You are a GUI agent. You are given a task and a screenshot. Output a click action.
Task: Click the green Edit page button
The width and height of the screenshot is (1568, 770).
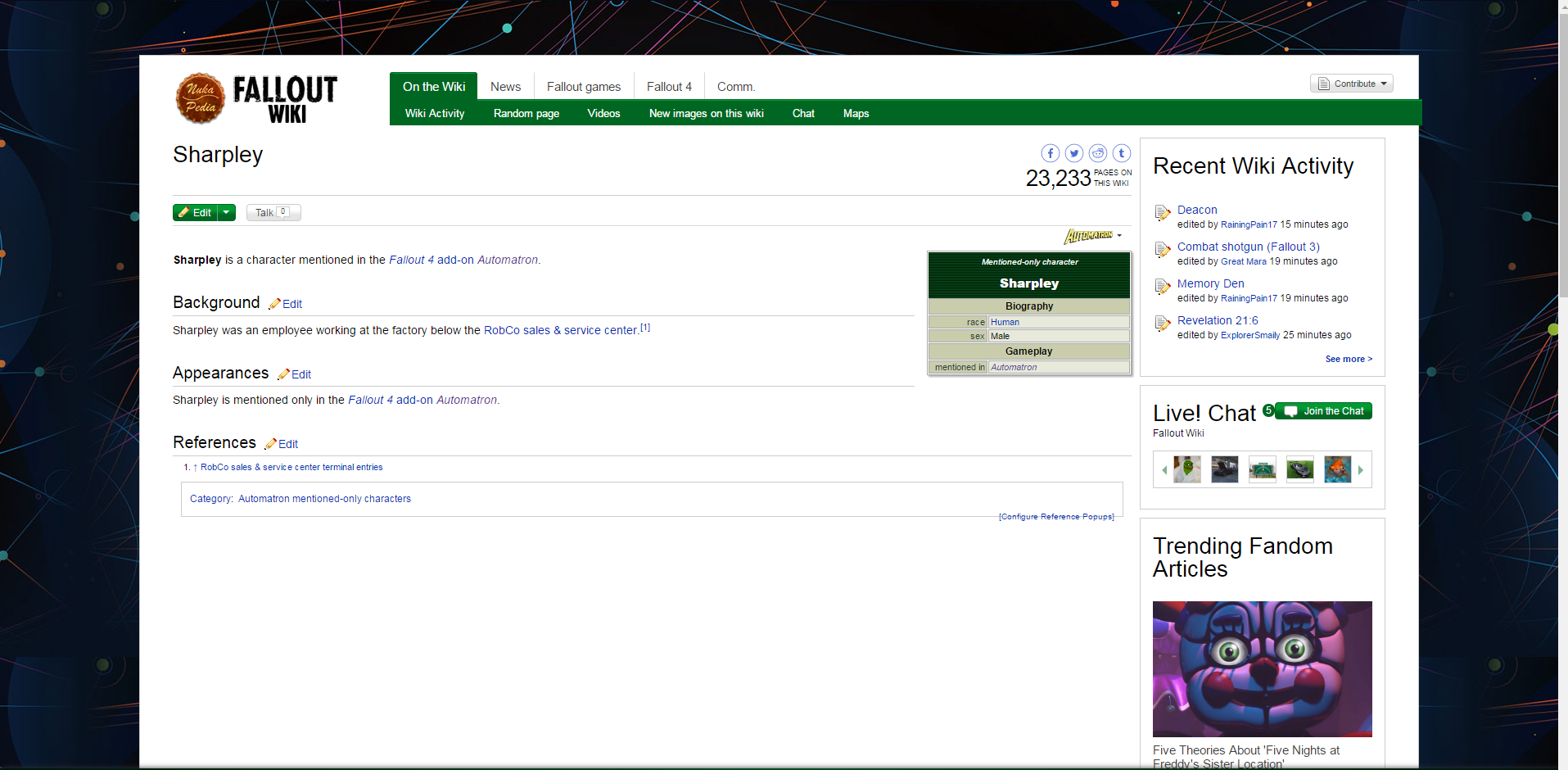pos(195,212)
